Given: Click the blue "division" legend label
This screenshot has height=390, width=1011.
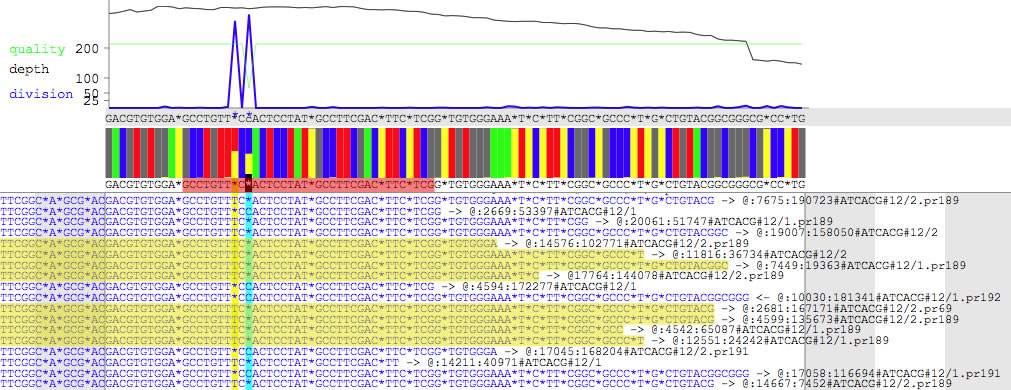Looking at the screenshot, I should click(x=41, y=94).
